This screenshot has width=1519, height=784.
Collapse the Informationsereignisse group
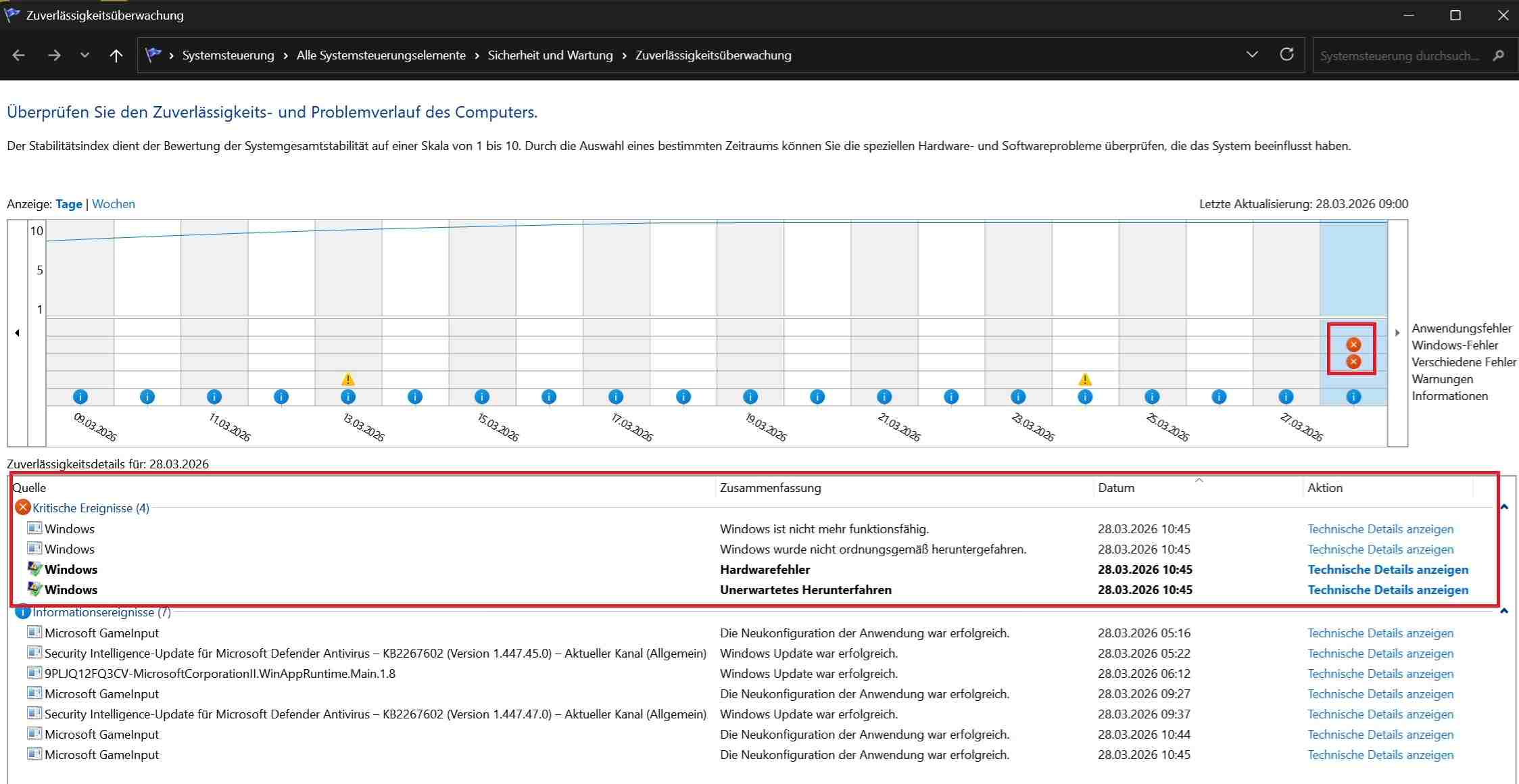coord(1504,611)
